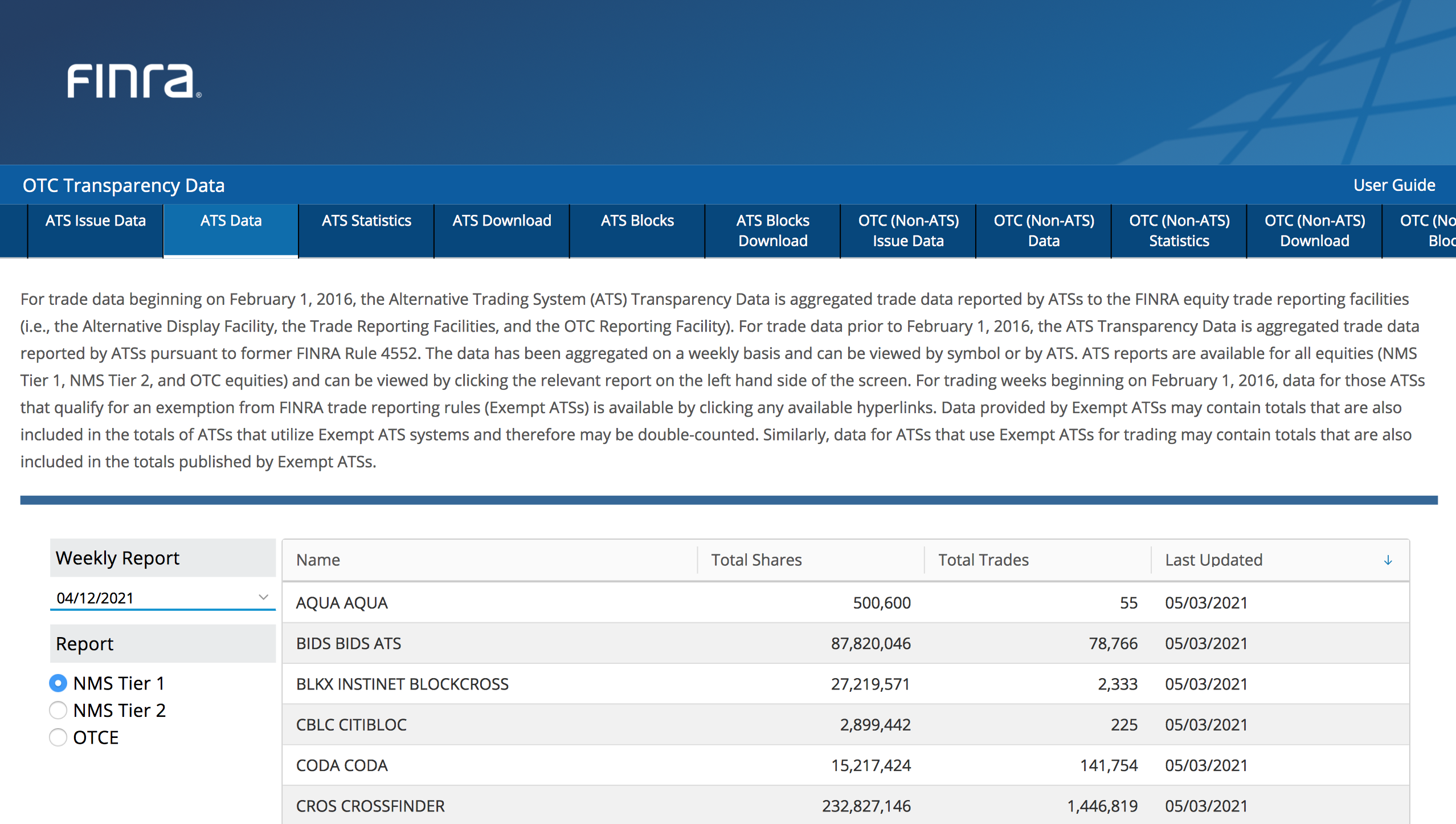
Task: Open the OTC (Non-ATS) Data tab
Action: click(1044, 230)
